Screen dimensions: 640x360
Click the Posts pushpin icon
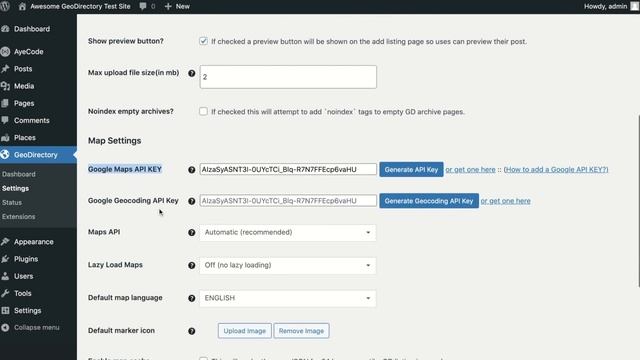(5, 69)
